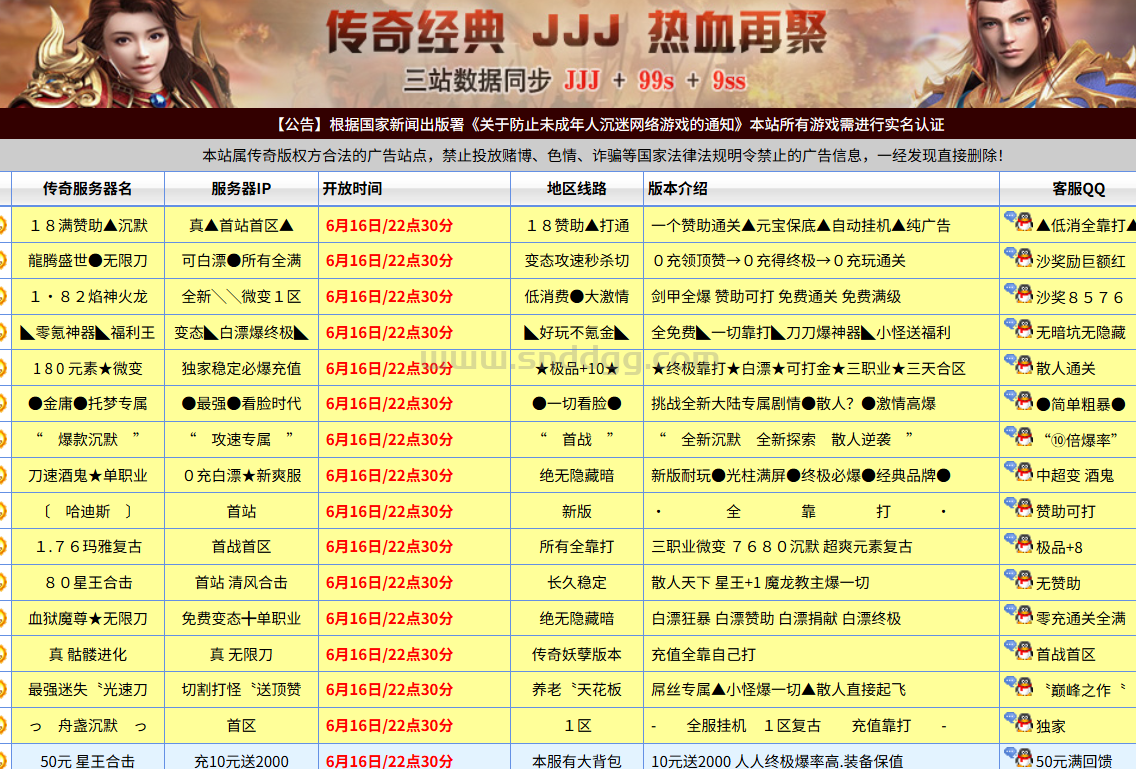This screenshot has height=769, width=1136.
Task: Open server 1·82焰神火龙
Action: point(88,296)
